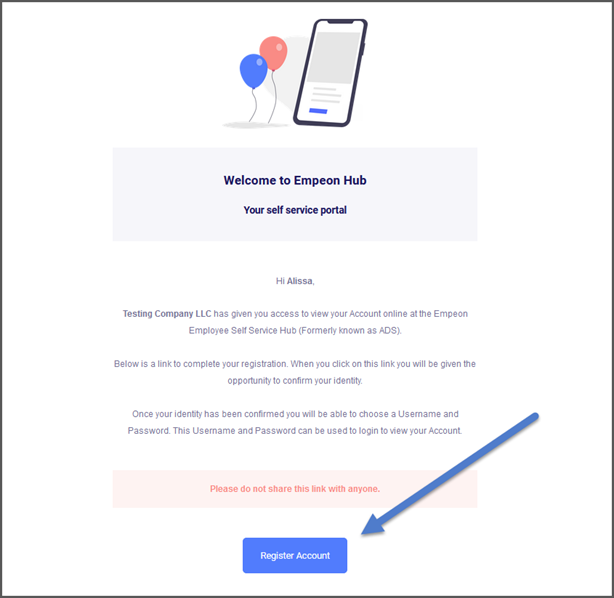Image resolution: width=614 pixels, height=598 pixels.
Task: Select the Your self service portal subtitle
Action: point(295,210)
